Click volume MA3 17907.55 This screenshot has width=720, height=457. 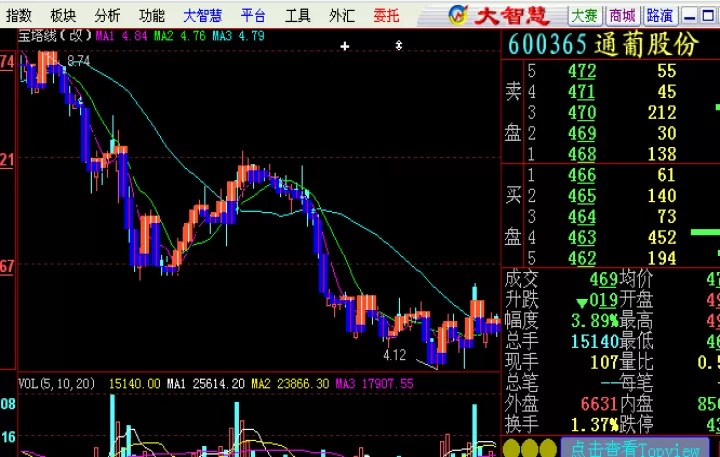click(375, 384)
